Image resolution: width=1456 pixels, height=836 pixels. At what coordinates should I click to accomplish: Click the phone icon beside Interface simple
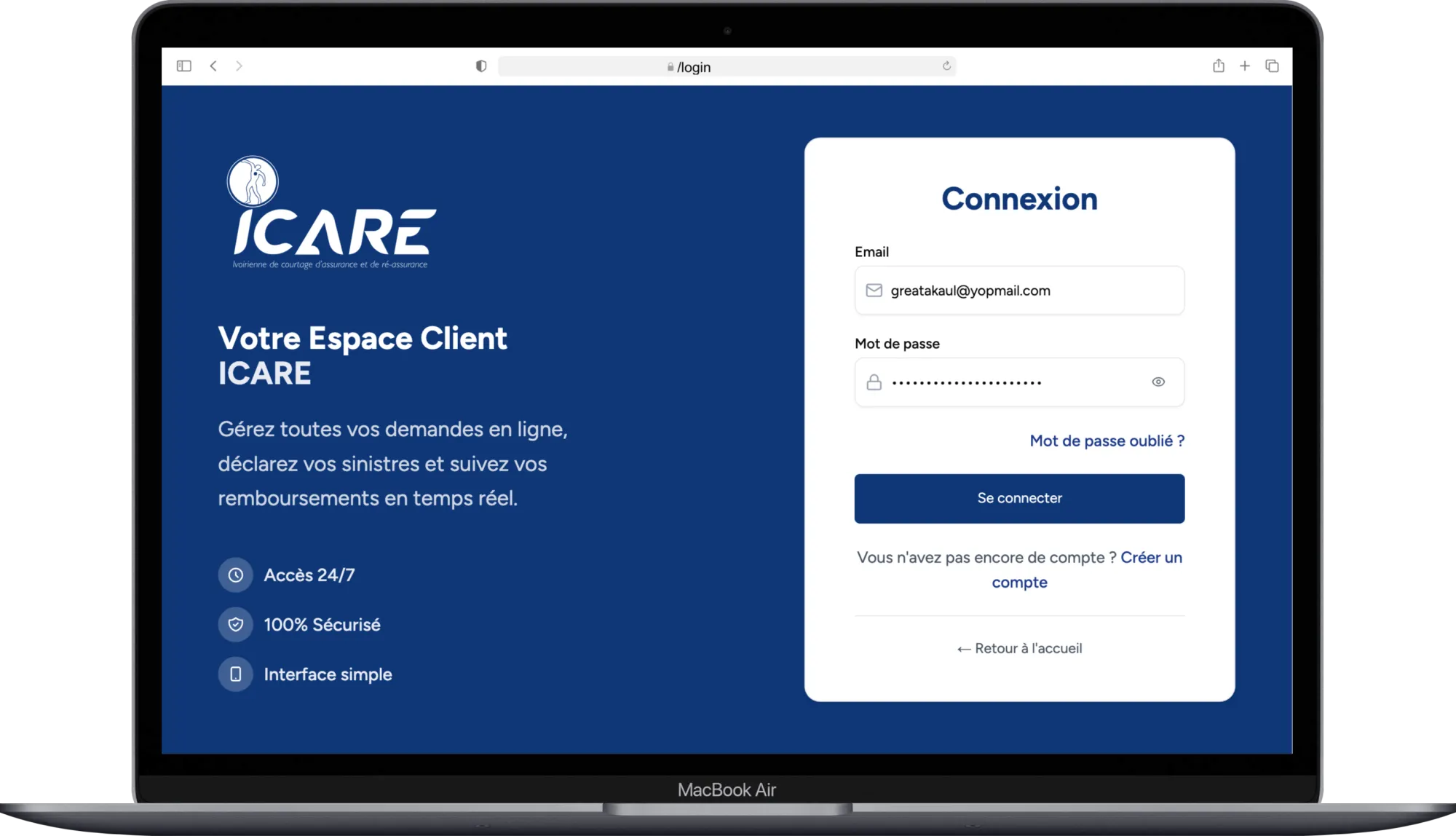235,674
